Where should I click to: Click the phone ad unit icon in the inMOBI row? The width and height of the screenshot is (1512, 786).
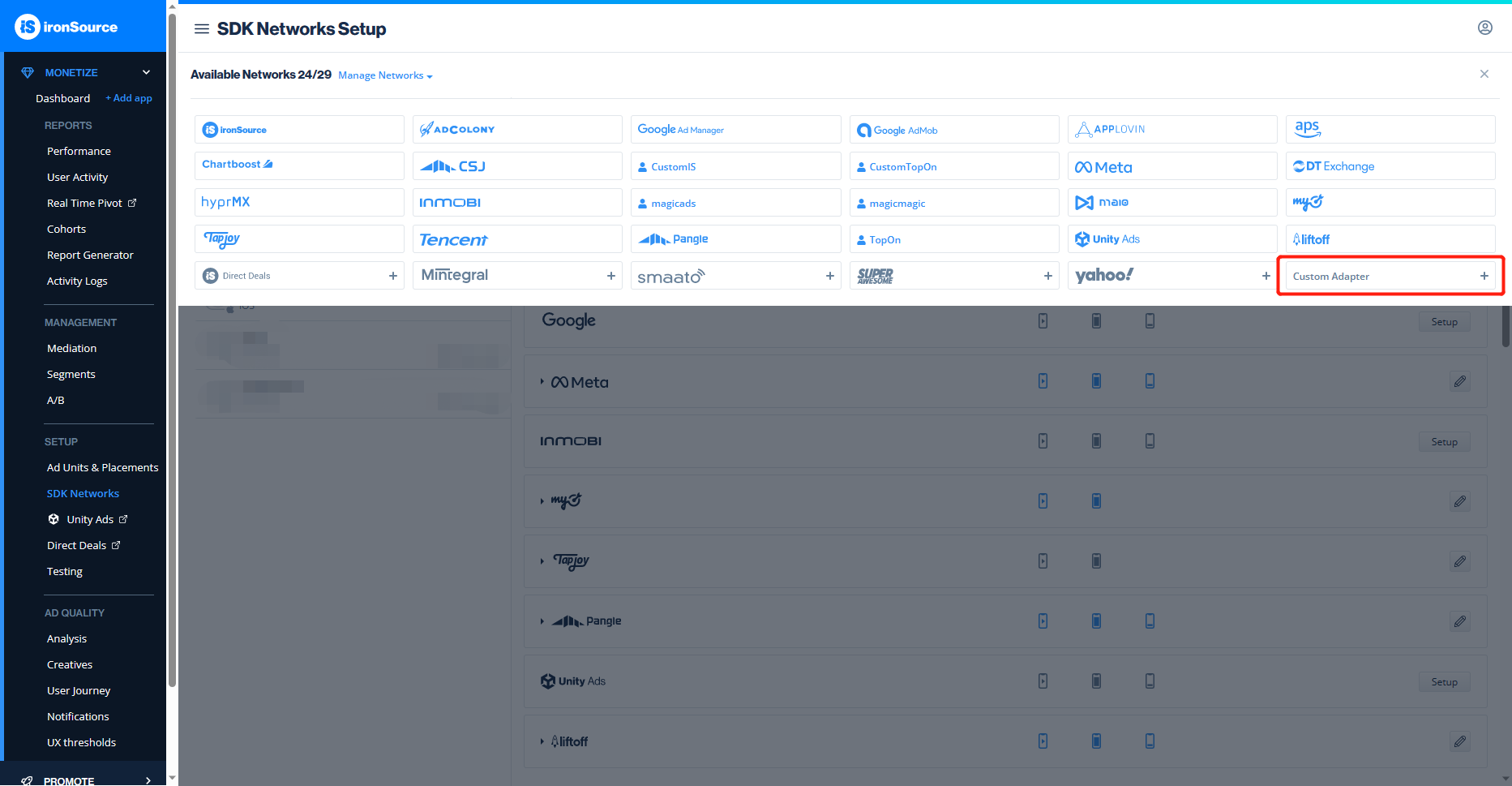(1150, 440)
